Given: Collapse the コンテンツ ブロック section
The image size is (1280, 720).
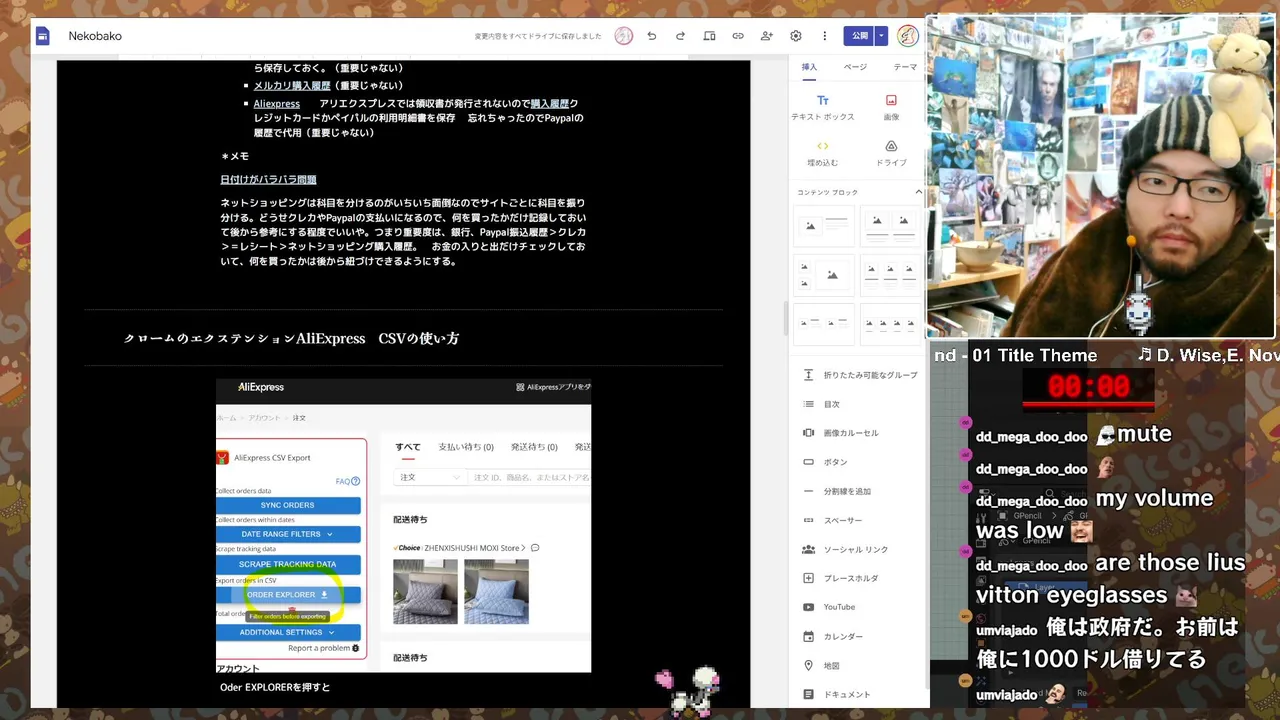Looking at the screenshot, I should point(918,192).
